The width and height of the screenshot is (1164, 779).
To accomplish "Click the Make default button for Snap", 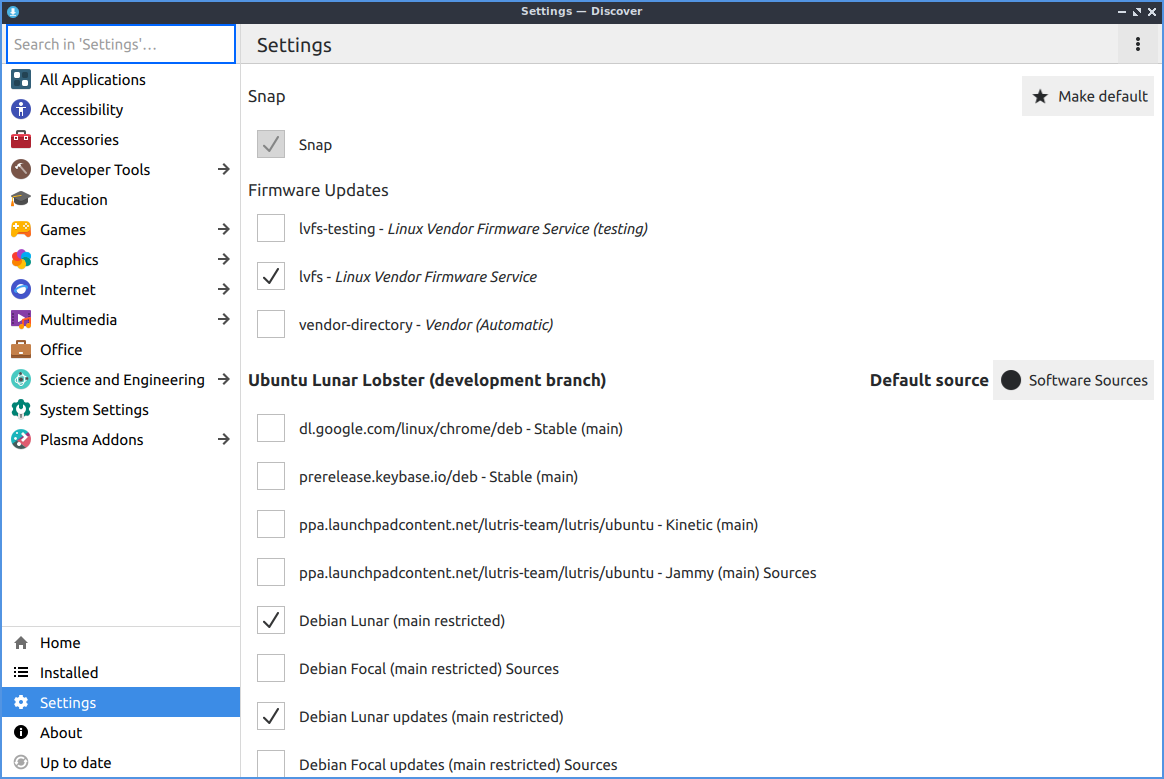I will 1088,96.
